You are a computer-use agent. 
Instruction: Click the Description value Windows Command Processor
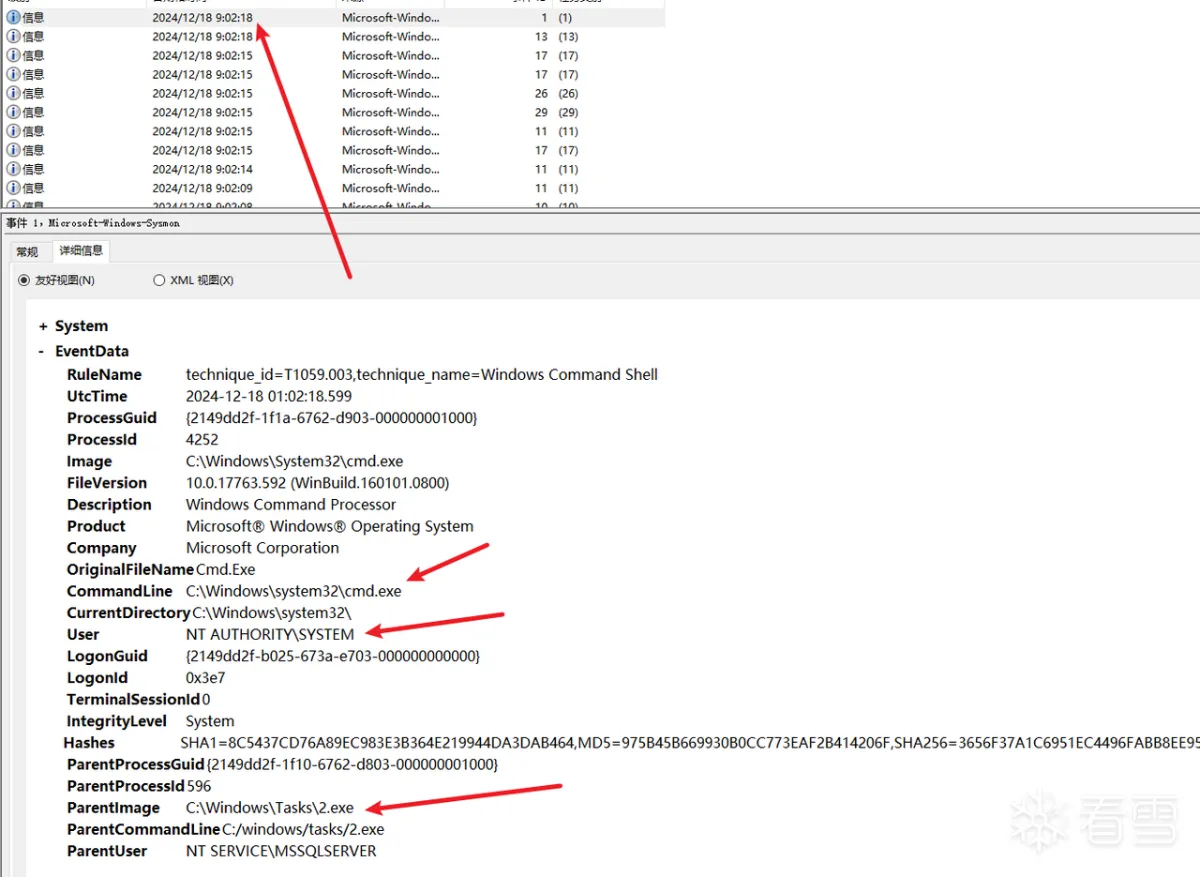[291, 504]
